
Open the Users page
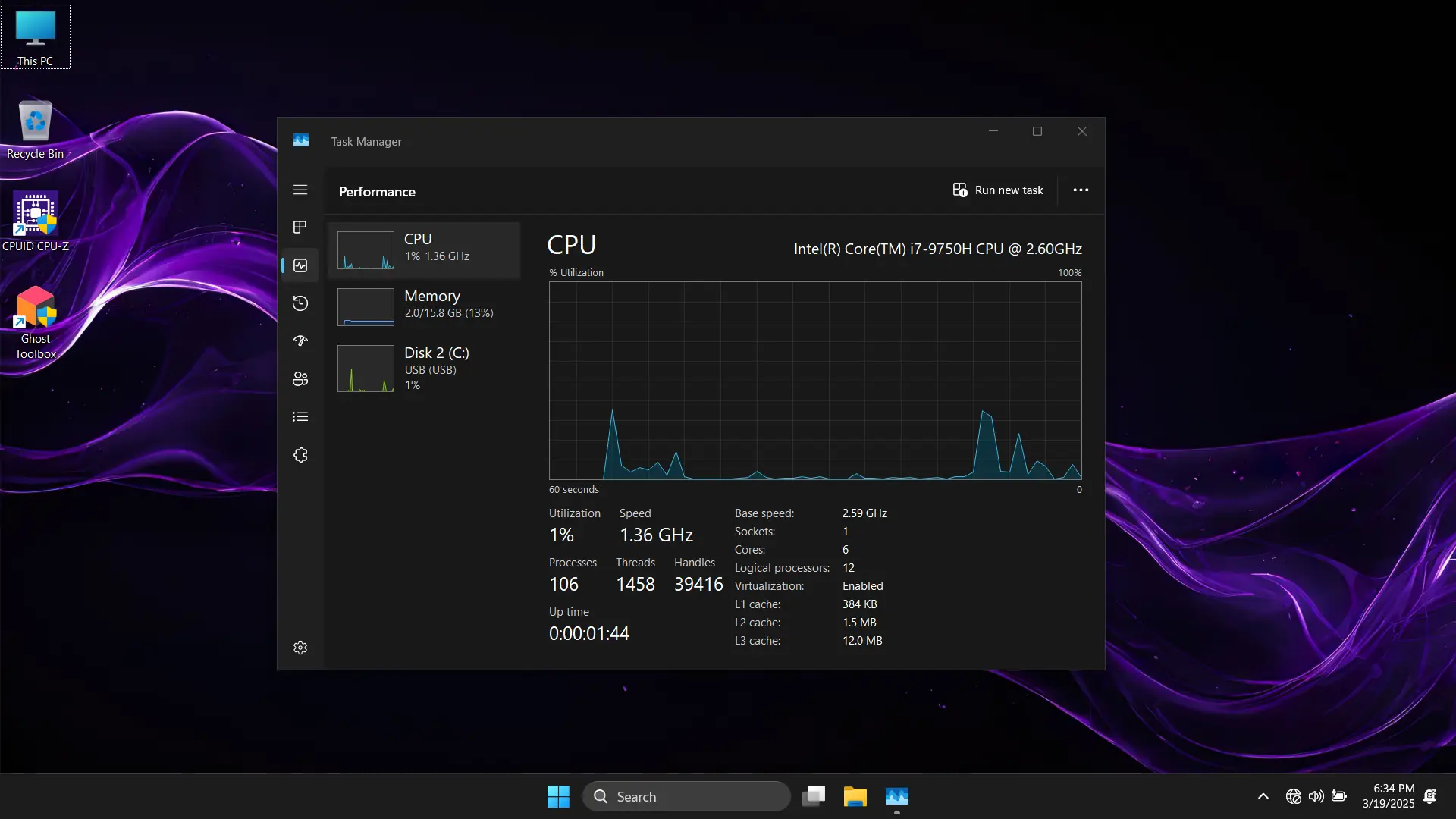pyautogui.click(x=300, y=378)
